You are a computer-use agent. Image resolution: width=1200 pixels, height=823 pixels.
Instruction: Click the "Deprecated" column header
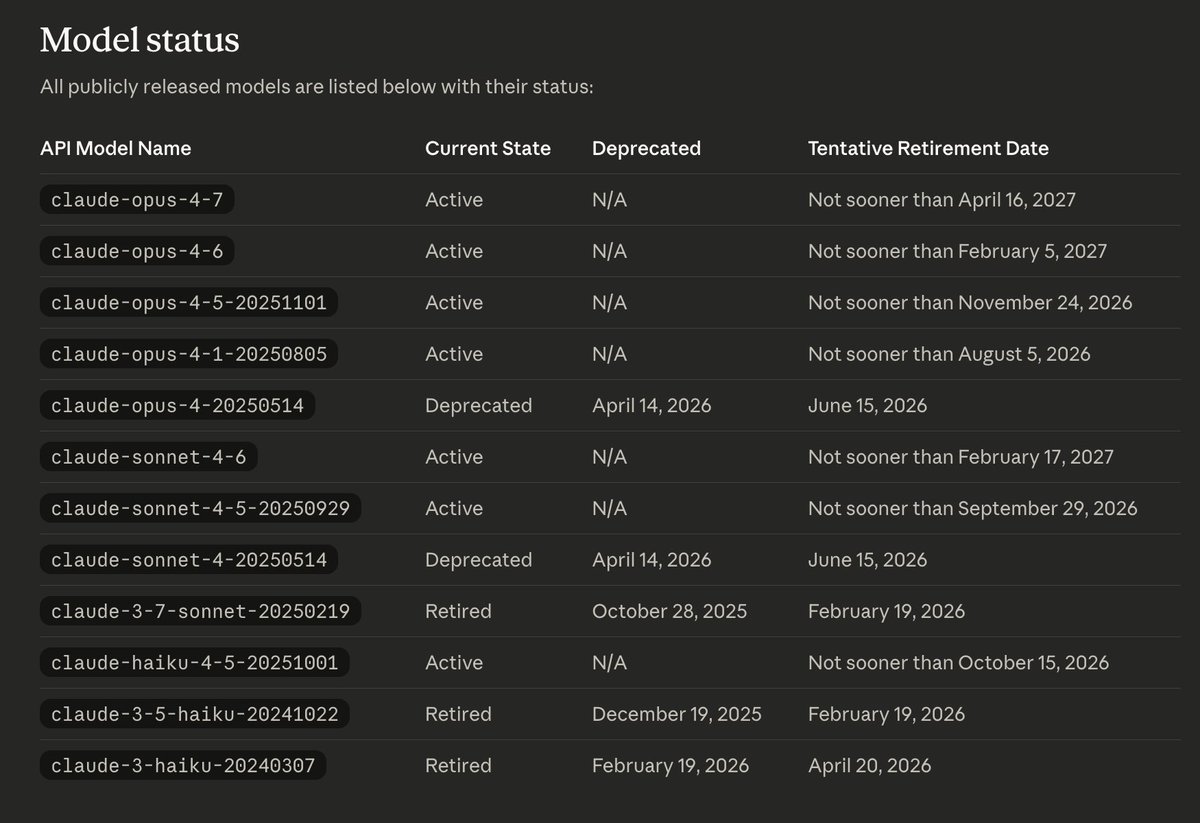[x=646, y=148]
